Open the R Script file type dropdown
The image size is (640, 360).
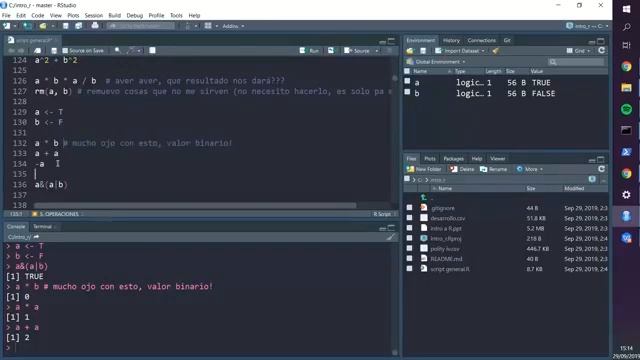tap(385, 214)
